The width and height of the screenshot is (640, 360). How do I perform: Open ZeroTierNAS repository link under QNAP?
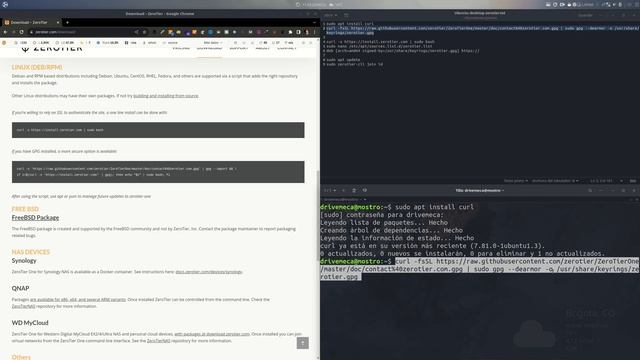tap(23, 306)
